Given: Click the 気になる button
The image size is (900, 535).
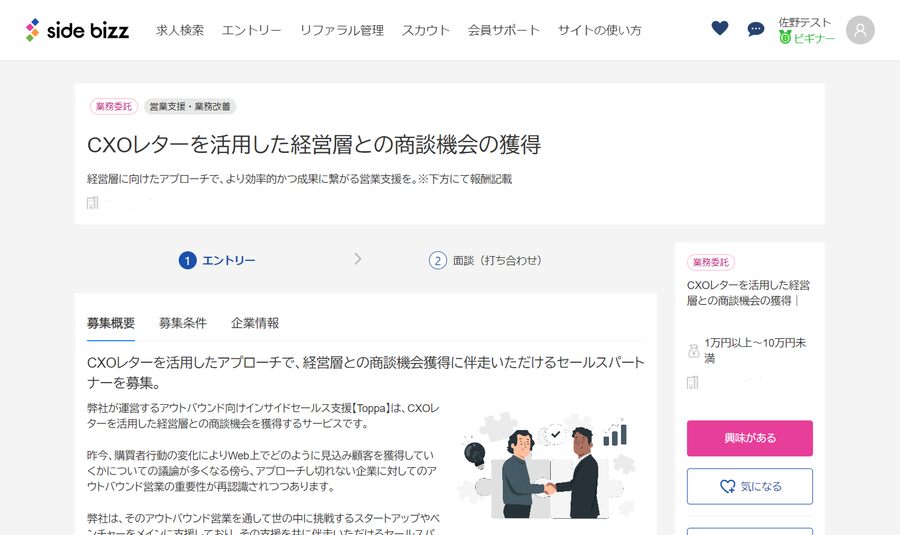Looking at the screenshot, I should pos(750,486).
